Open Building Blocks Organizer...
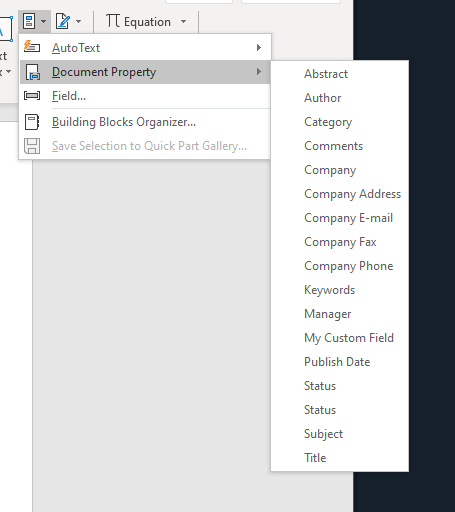Screen dimensions: 455x512 (145, 122)
